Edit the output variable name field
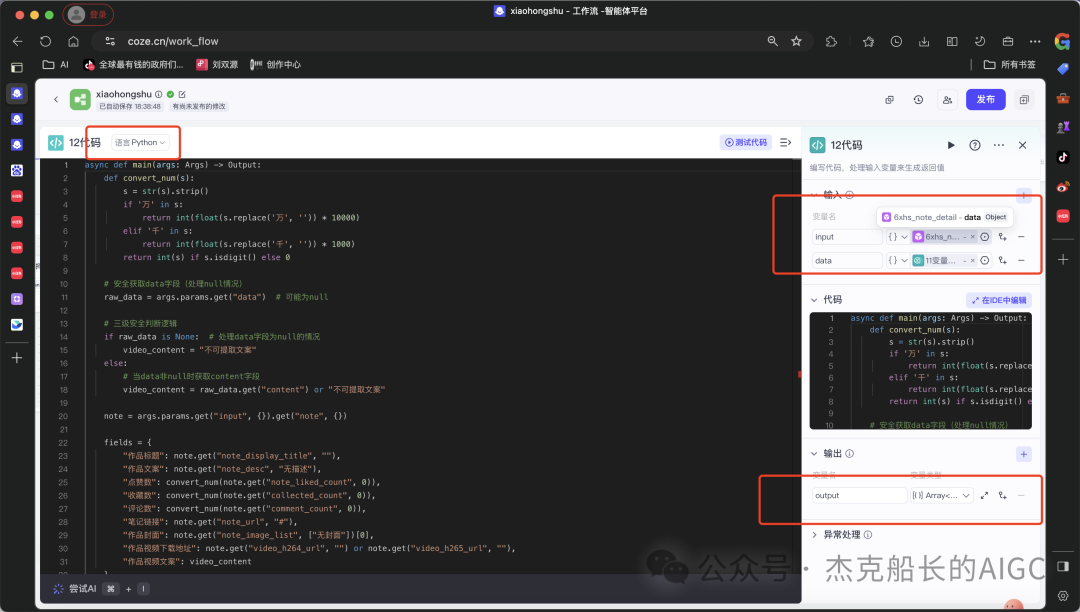This screenshot has width=1080, height=612. (859, 496)
